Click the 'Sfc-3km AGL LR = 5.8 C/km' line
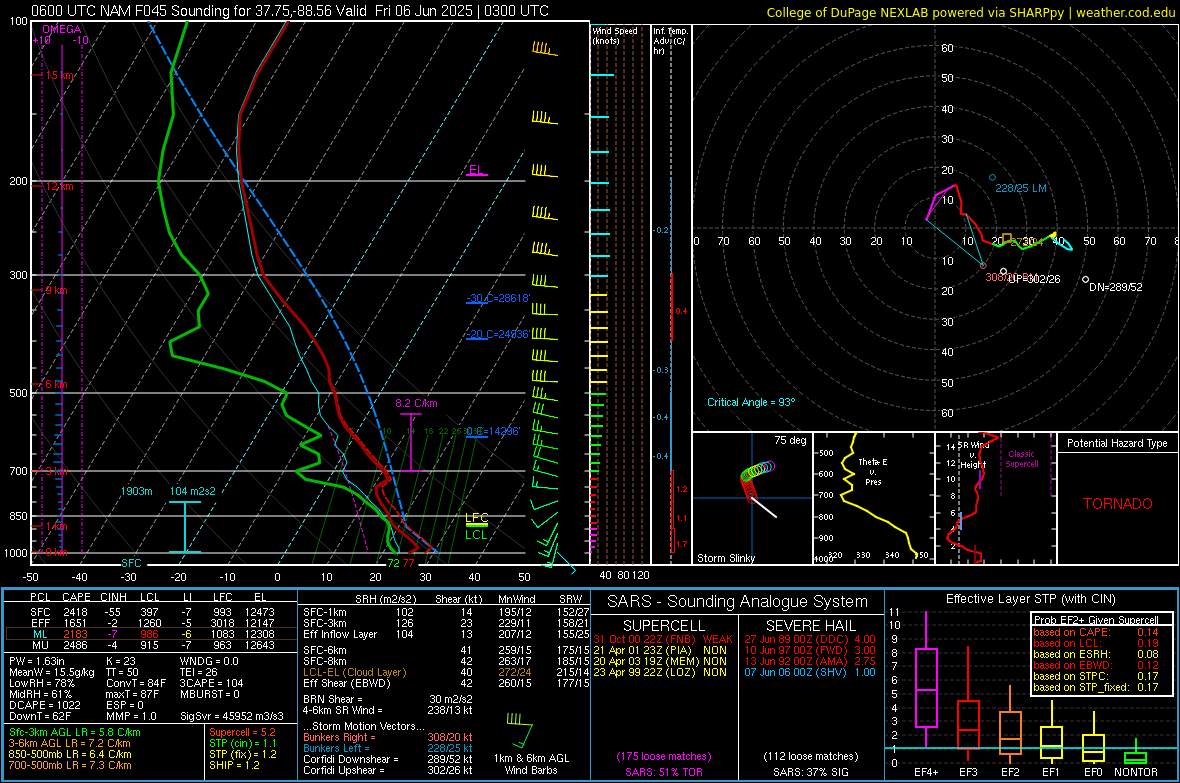 pos(75,732)
